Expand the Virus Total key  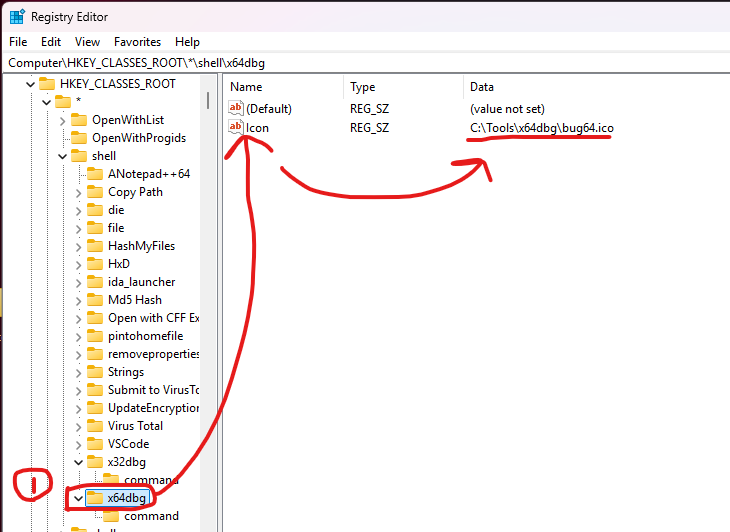pos(78,427)
